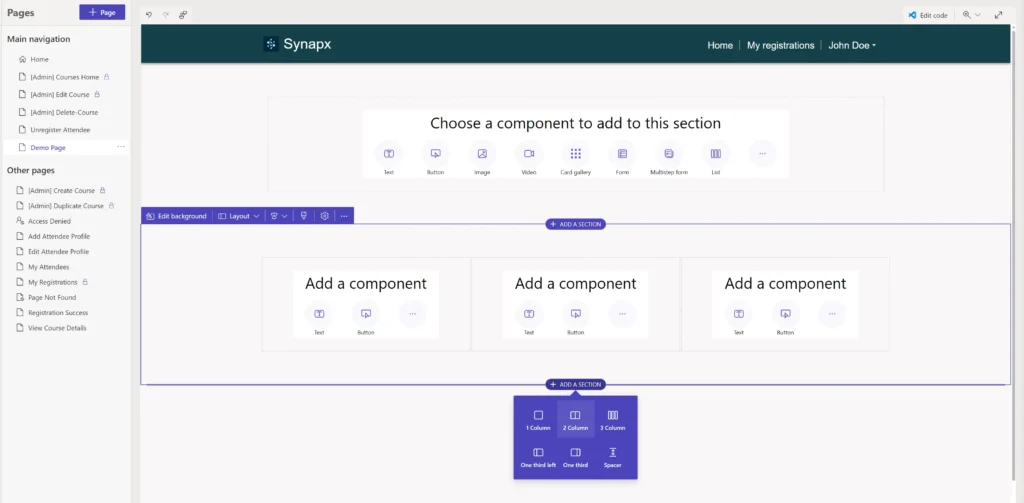
Task: Select [Admin] Edit Course page
Action: click(59, 94)
